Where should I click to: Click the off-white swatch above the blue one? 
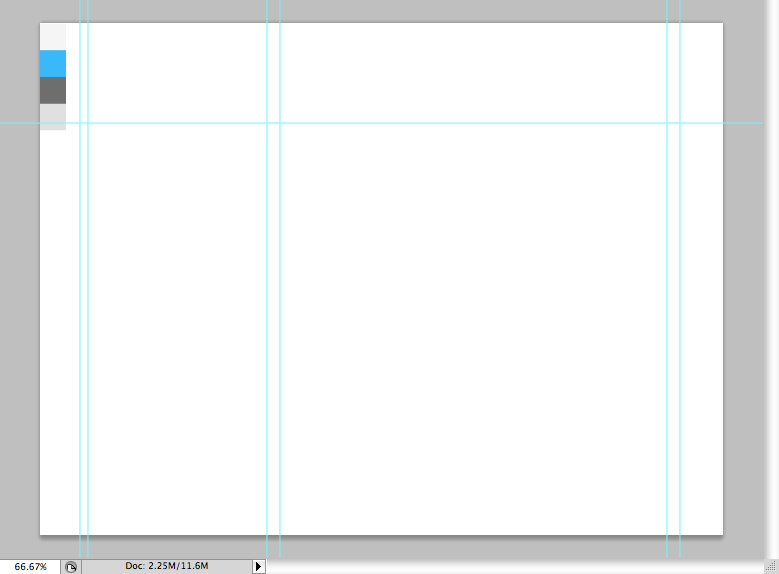click(x=53, y=37)
